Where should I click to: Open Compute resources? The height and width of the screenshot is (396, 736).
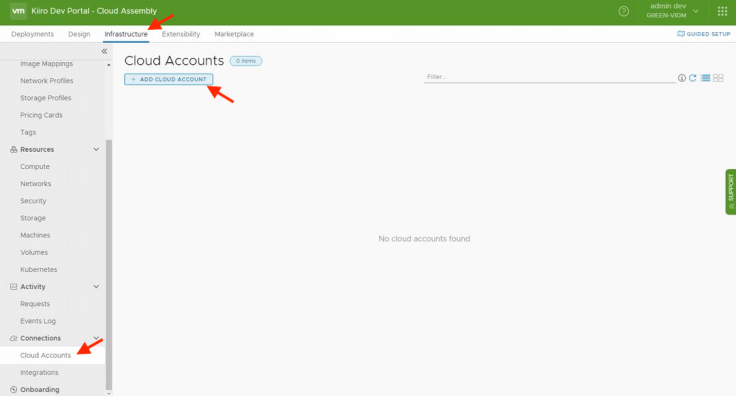pos(35,167)
